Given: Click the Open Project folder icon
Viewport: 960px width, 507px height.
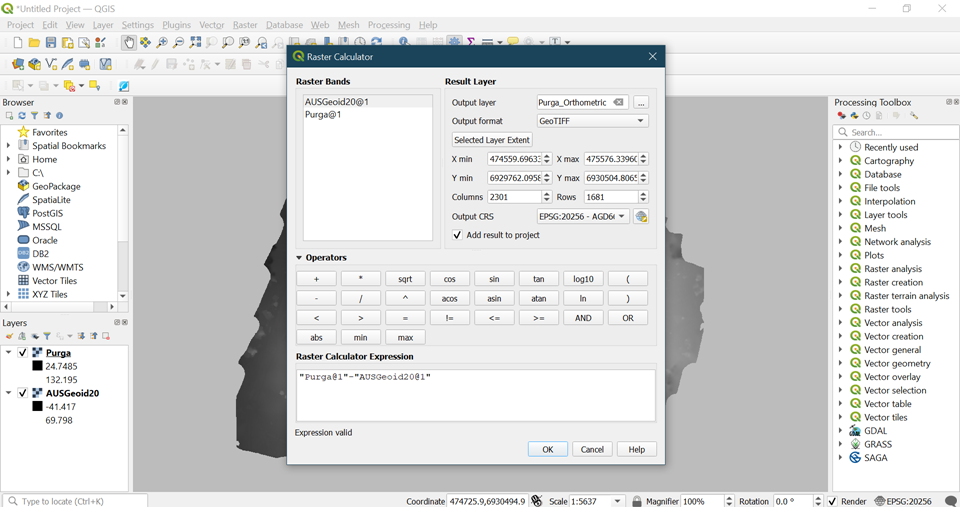Looking at the screenshot, I should pos(34,43).
